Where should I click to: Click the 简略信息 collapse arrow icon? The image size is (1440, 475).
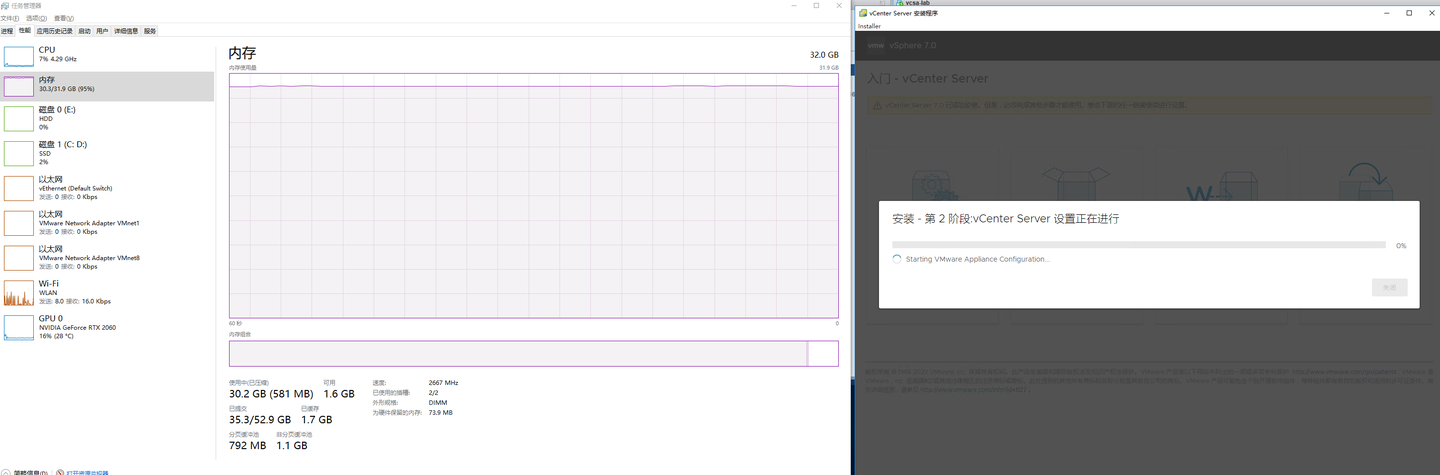[7, 472]
